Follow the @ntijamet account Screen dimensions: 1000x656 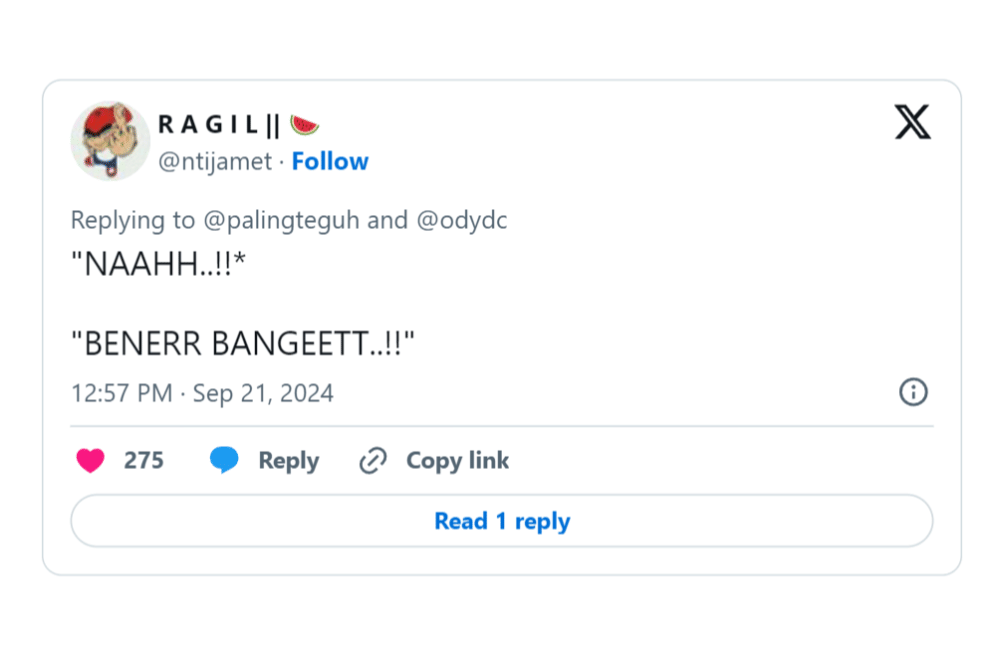coord(330,161)
